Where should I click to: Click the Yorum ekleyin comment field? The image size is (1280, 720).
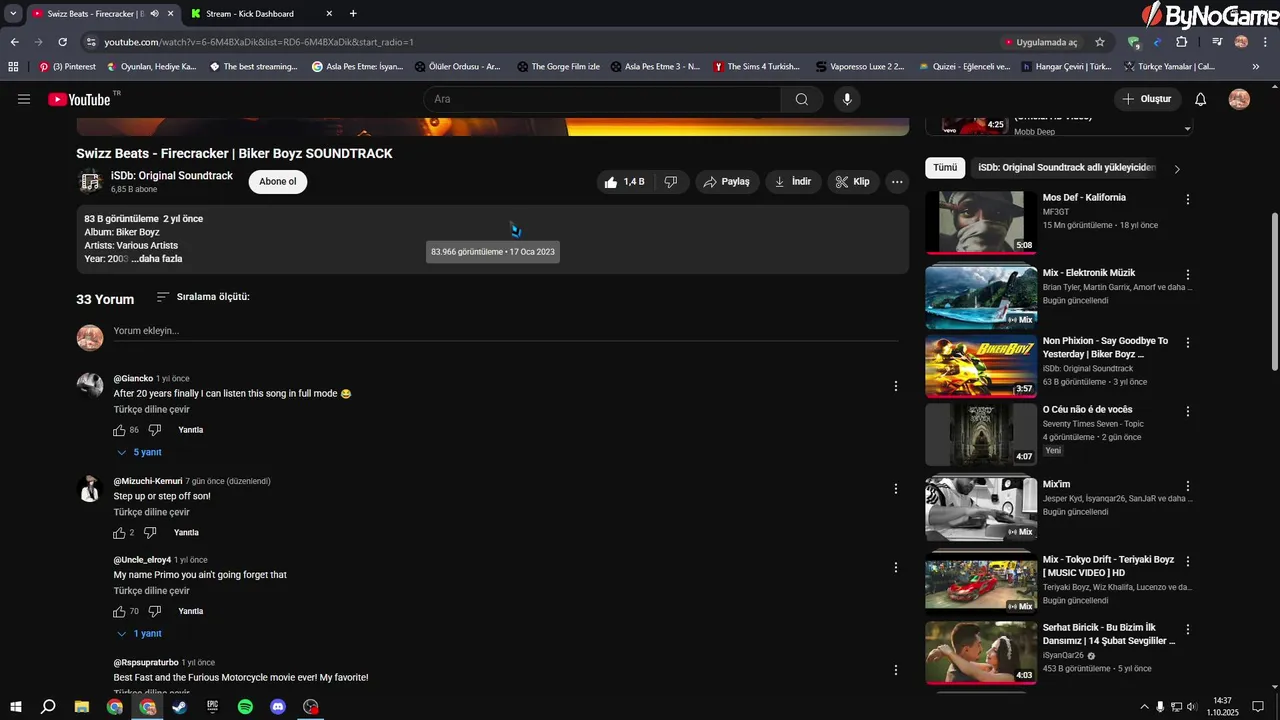pyautogui.click(x=505, y=331)
